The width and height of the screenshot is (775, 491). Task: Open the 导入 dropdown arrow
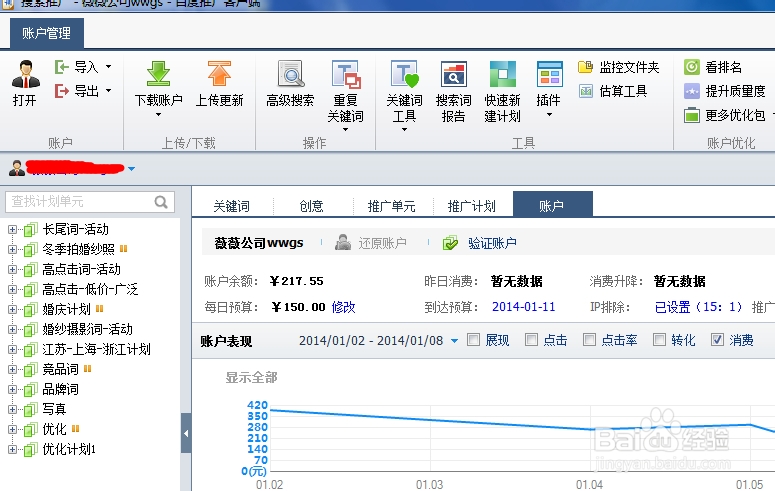point(108,66)
